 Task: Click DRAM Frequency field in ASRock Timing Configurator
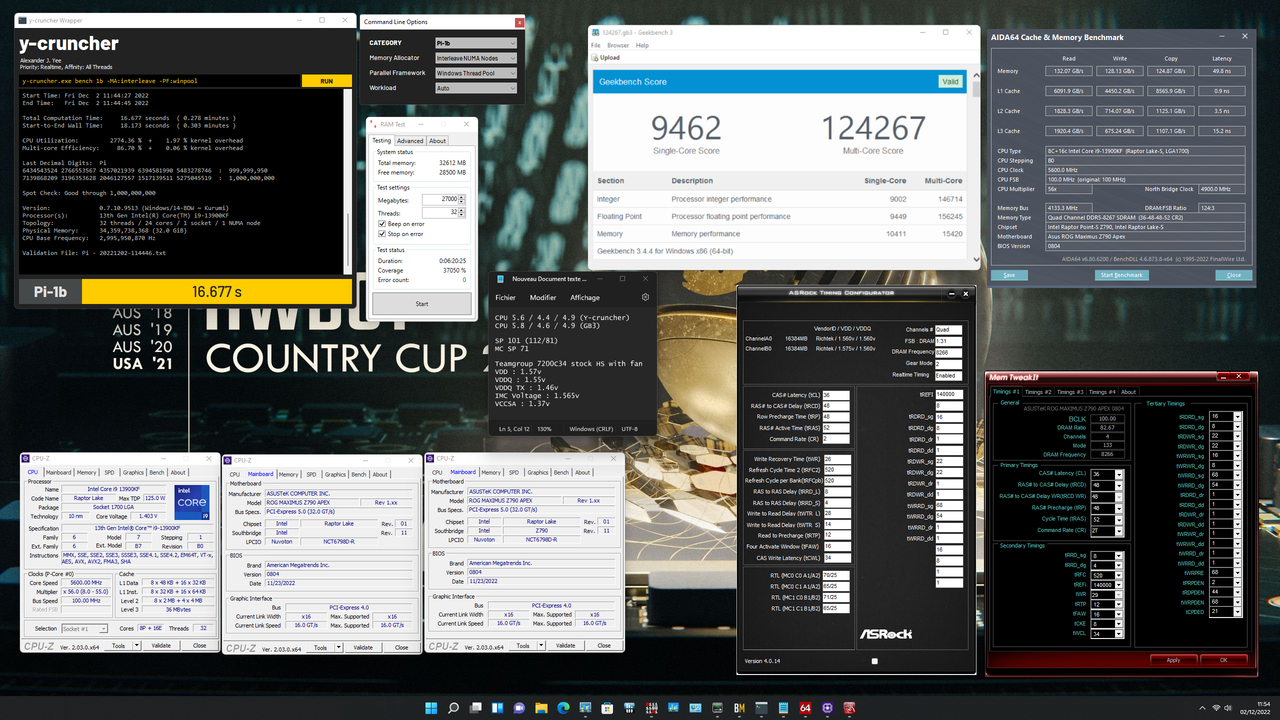948,352
